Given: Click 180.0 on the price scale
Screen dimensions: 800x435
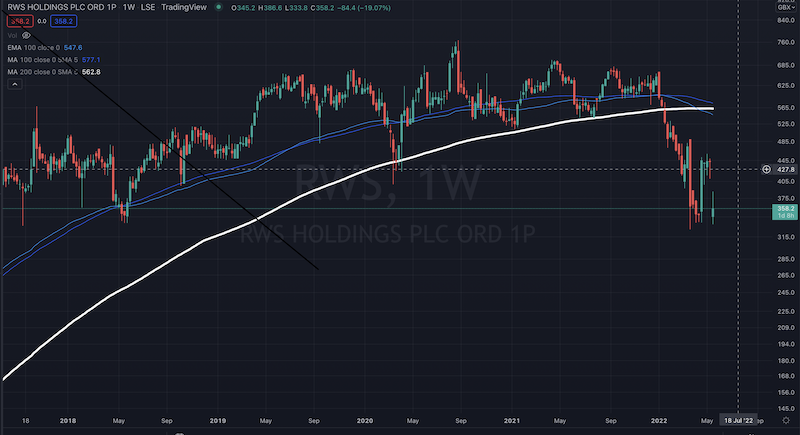Looking at the screenshot, I should tap(786, 361).
